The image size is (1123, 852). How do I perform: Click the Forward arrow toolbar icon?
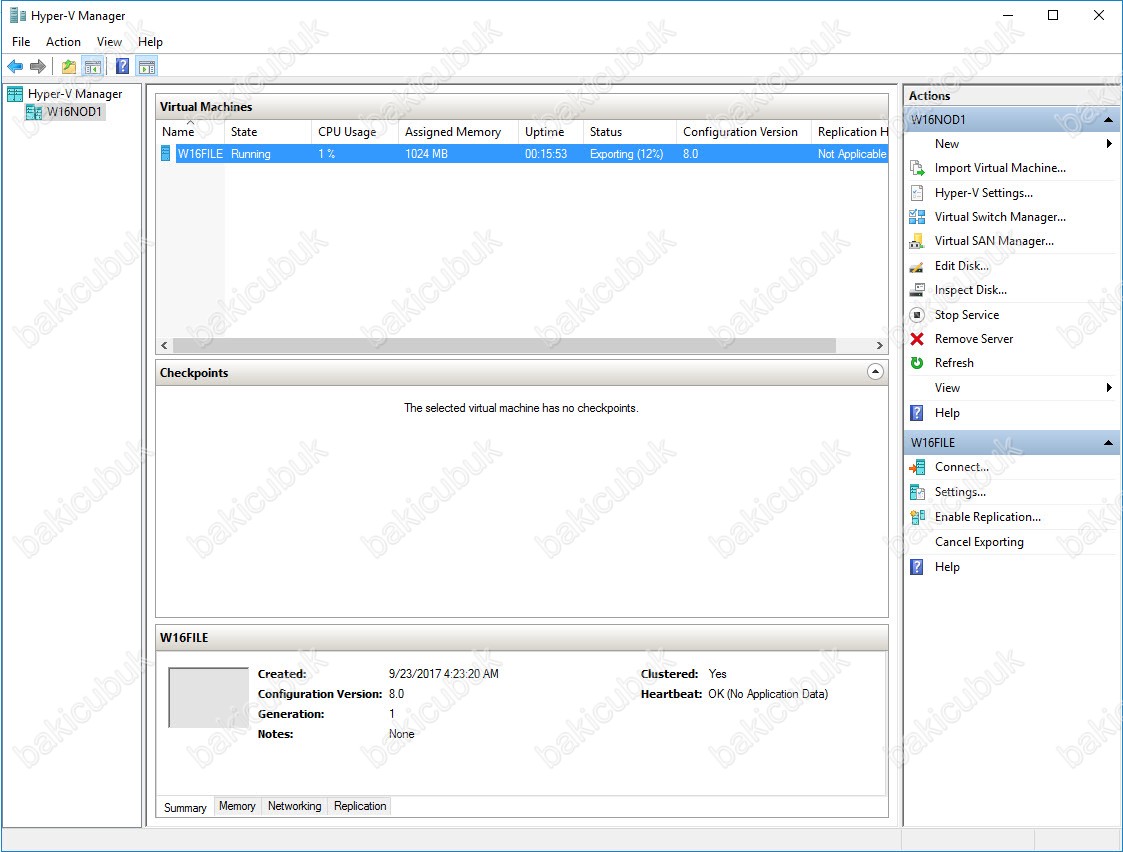[38, 67]
